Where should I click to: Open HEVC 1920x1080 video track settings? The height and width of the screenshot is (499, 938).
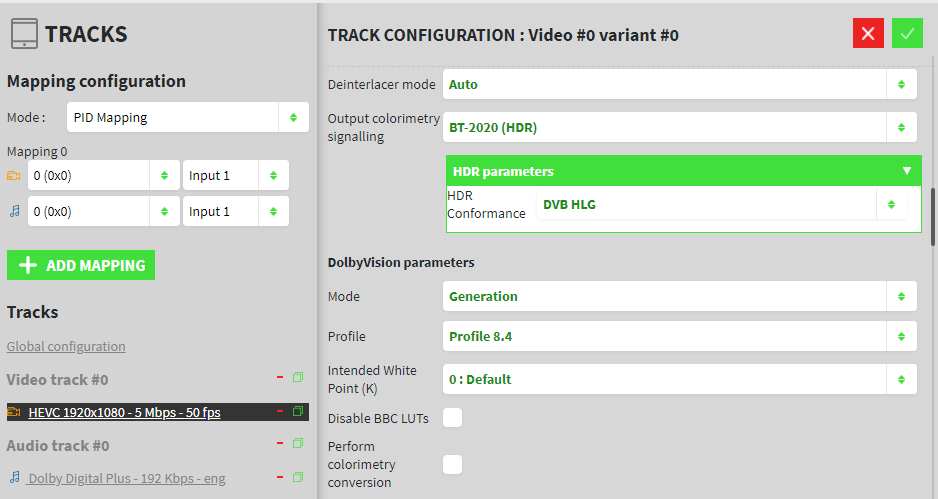pos(124,412)
